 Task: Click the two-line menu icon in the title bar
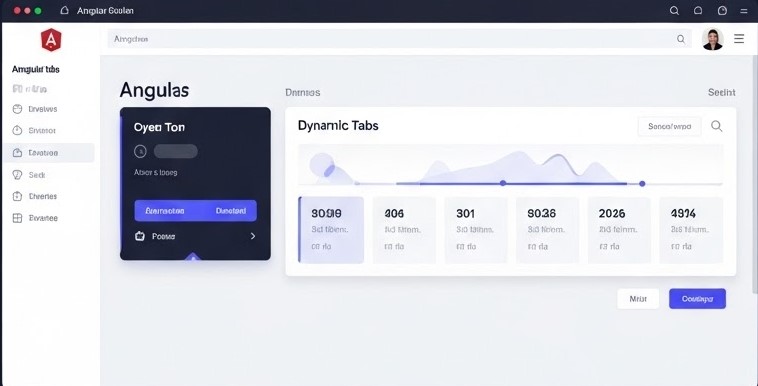744,11
